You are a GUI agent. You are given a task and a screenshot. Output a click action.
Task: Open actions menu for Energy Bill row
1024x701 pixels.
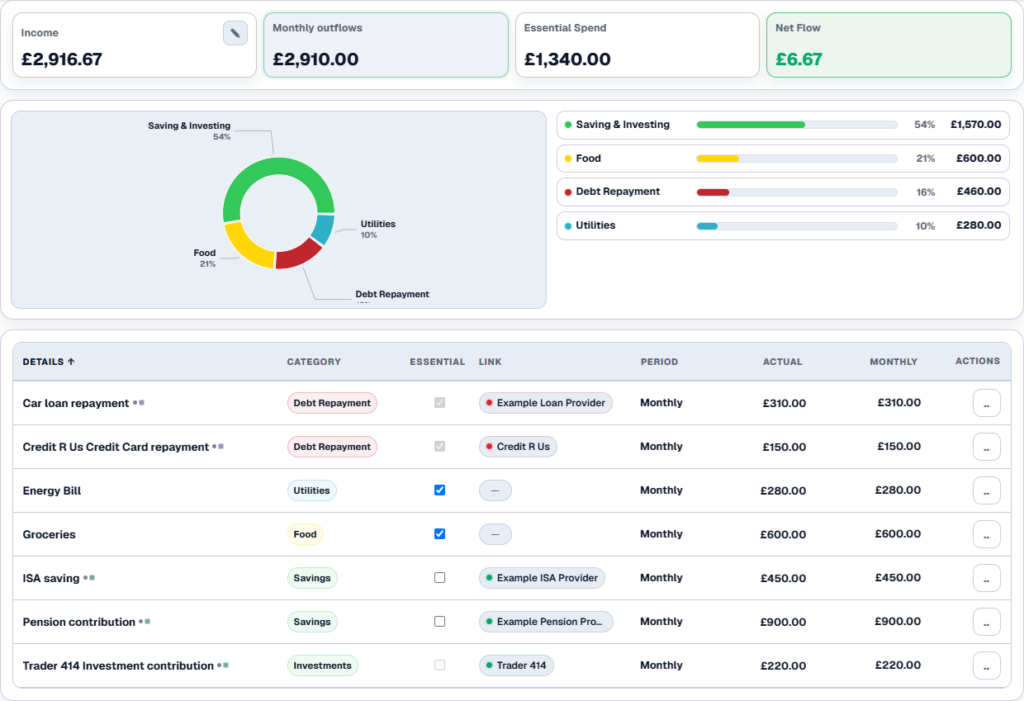(x=986, y=491)
